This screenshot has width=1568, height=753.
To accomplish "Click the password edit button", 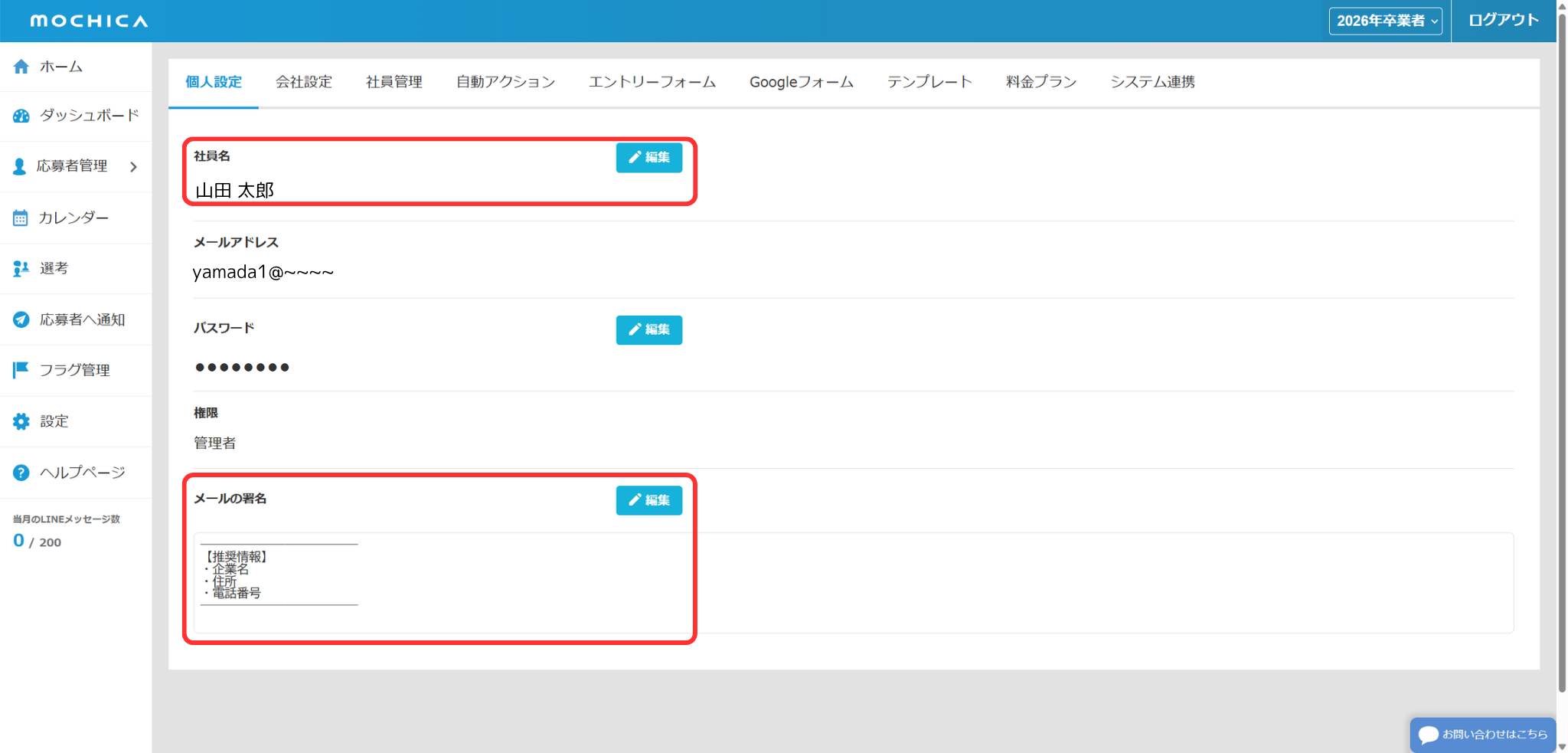I will coord(648,329).
